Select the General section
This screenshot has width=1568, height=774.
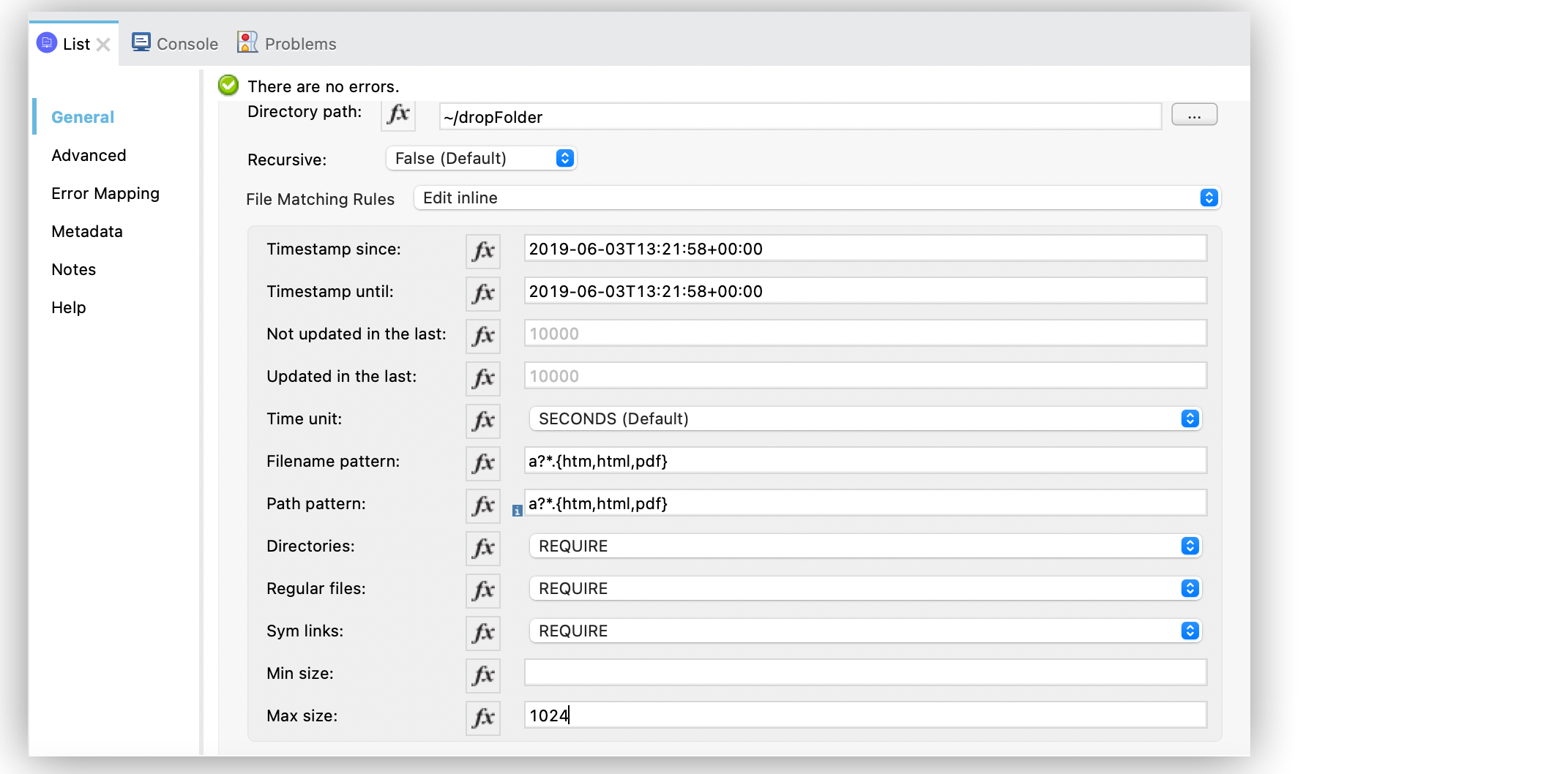pyautogui.click(x=83, y=117)
